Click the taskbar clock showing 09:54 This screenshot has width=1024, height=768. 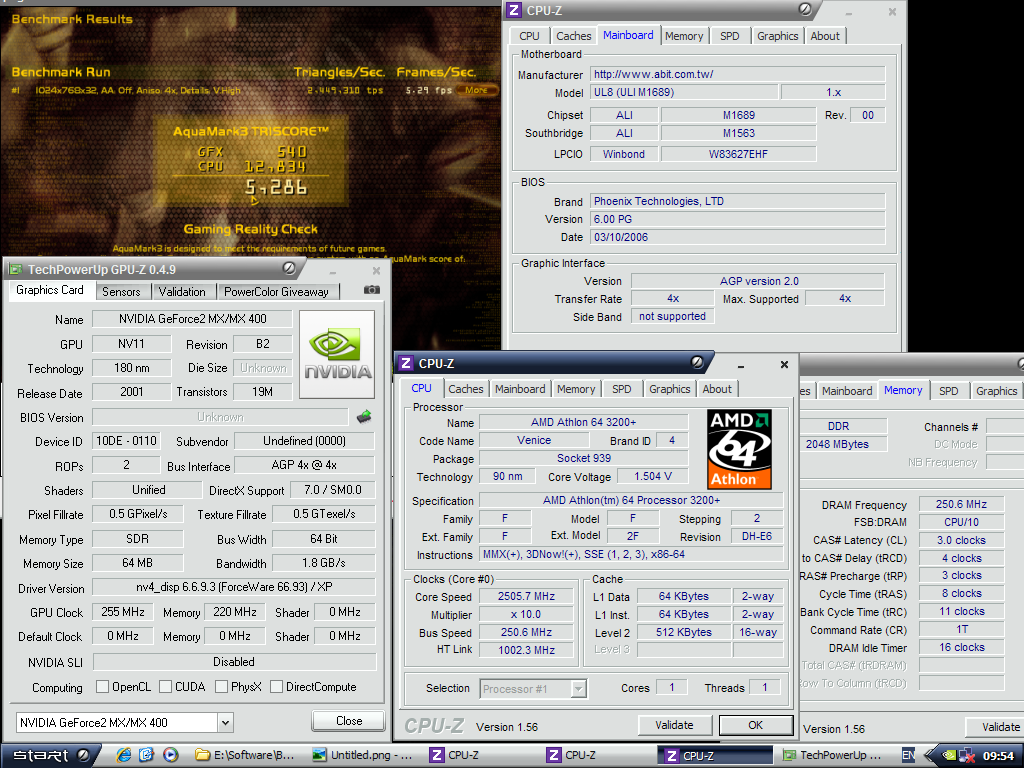(x=998, y=756)
